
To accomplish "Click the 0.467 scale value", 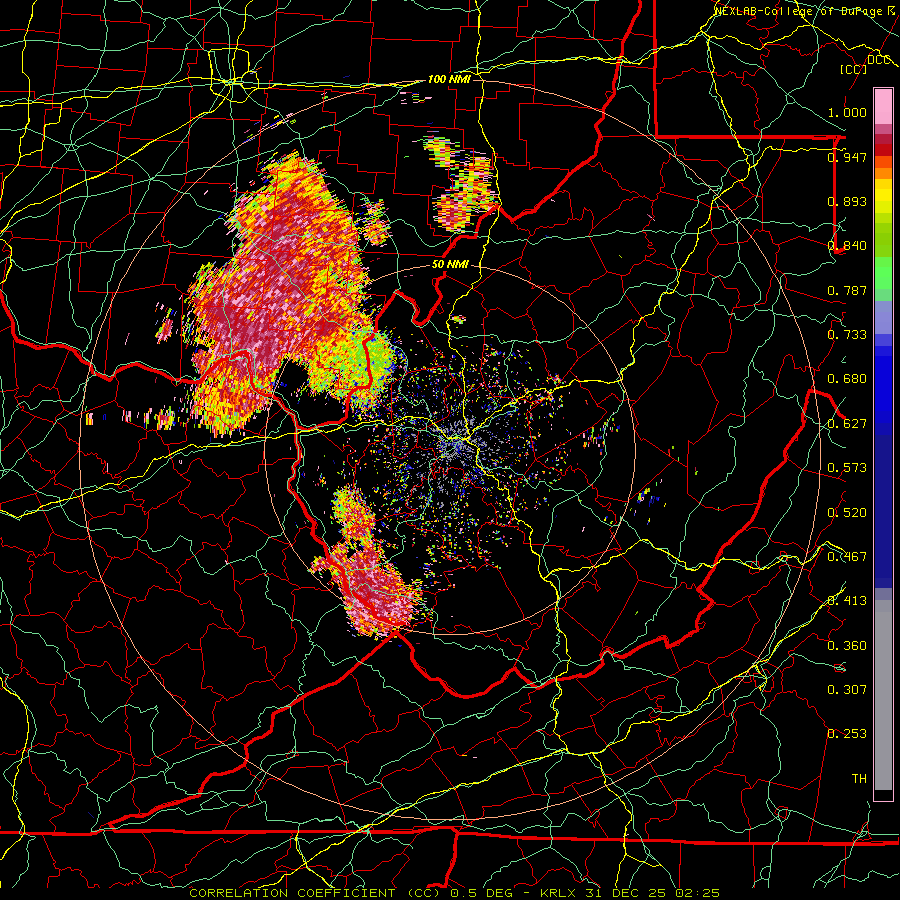I will (847, 557).
